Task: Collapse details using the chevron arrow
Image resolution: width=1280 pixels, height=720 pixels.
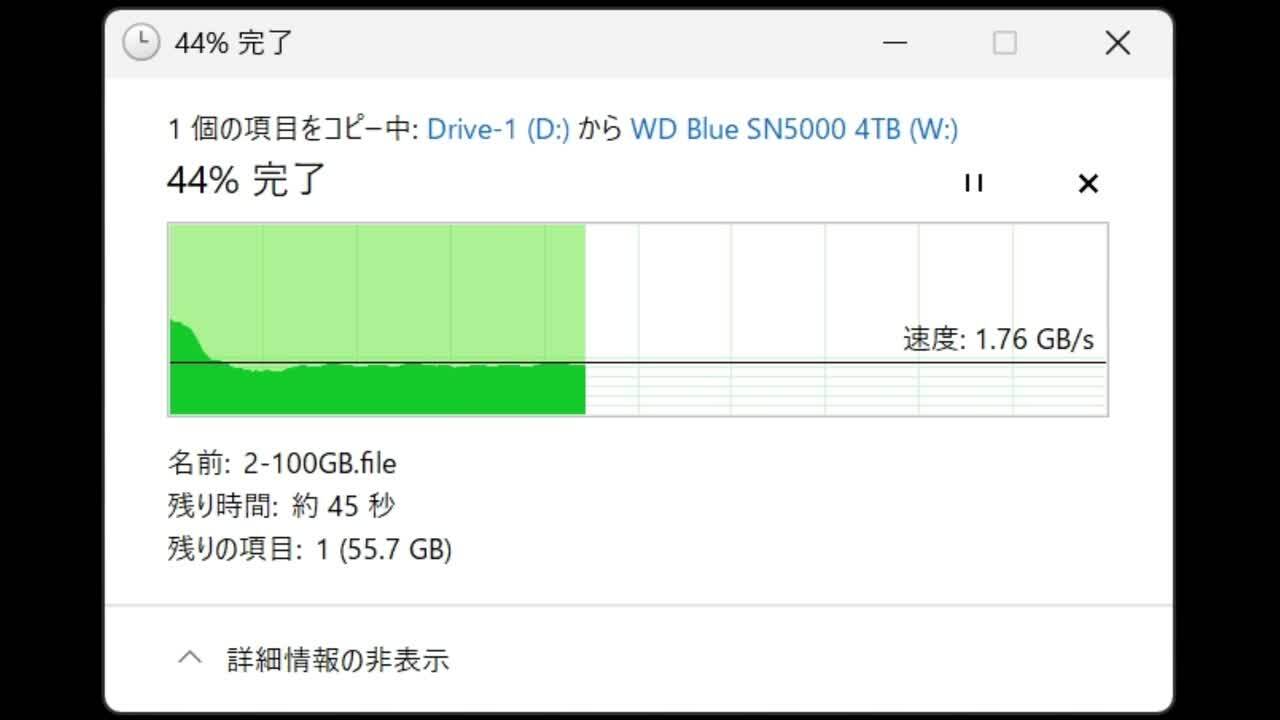Action: pos(189,658)
